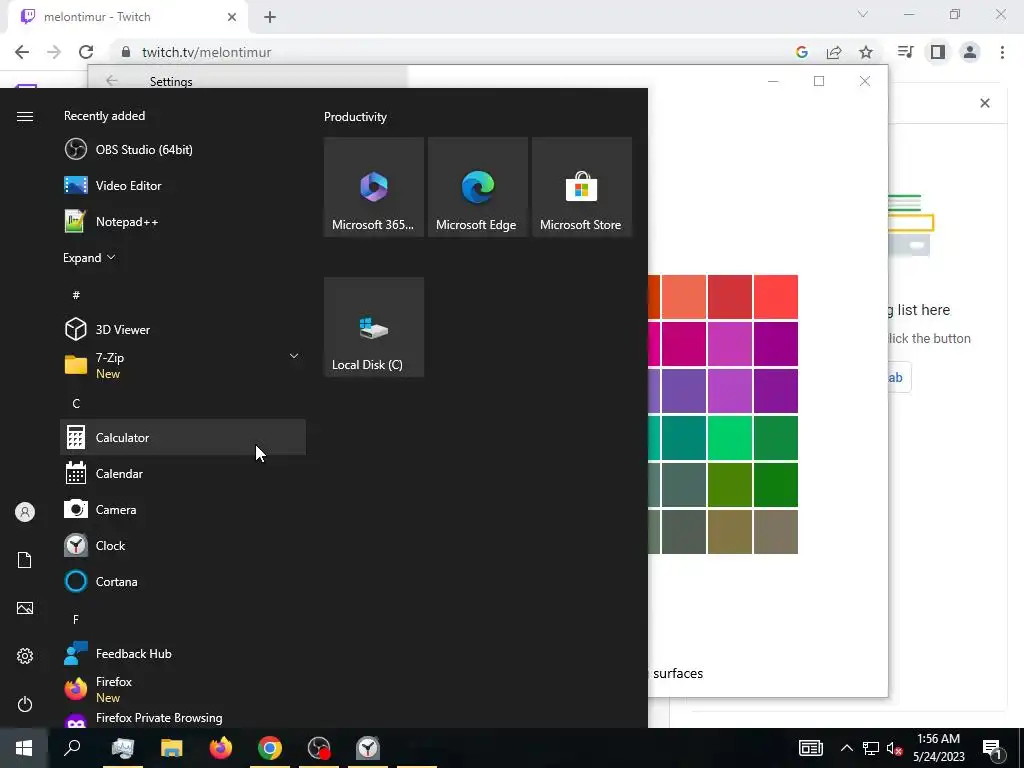Bookmark this page with the star
This screenshot has height=768, width=1024.
(x=866, y=52)
